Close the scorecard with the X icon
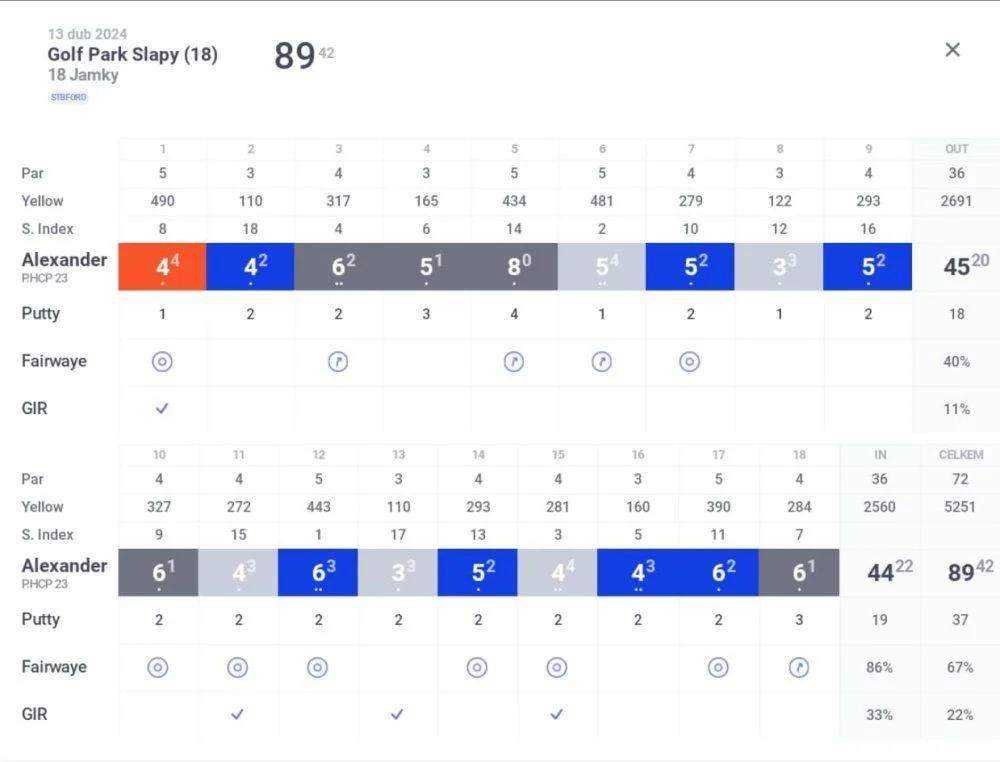1000x762 pixels. pos(952,50)
